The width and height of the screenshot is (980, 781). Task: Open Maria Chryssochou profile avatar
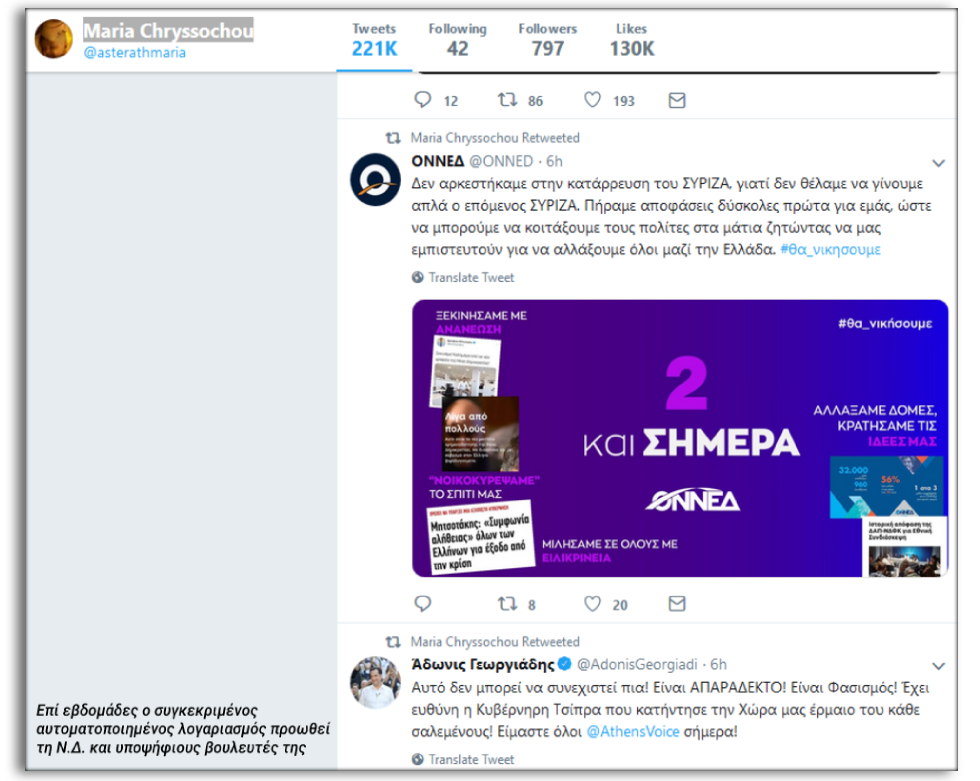pyautogui.click(x=54, y=39)
